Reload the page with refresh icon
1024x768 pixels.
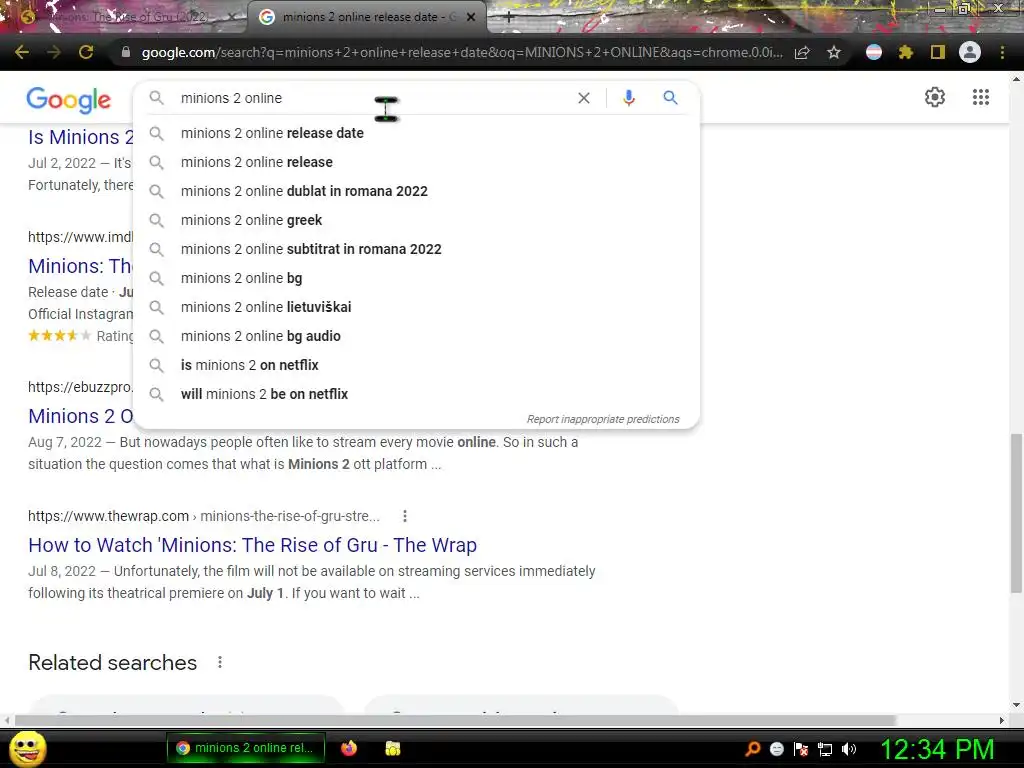tap(86, 52)
